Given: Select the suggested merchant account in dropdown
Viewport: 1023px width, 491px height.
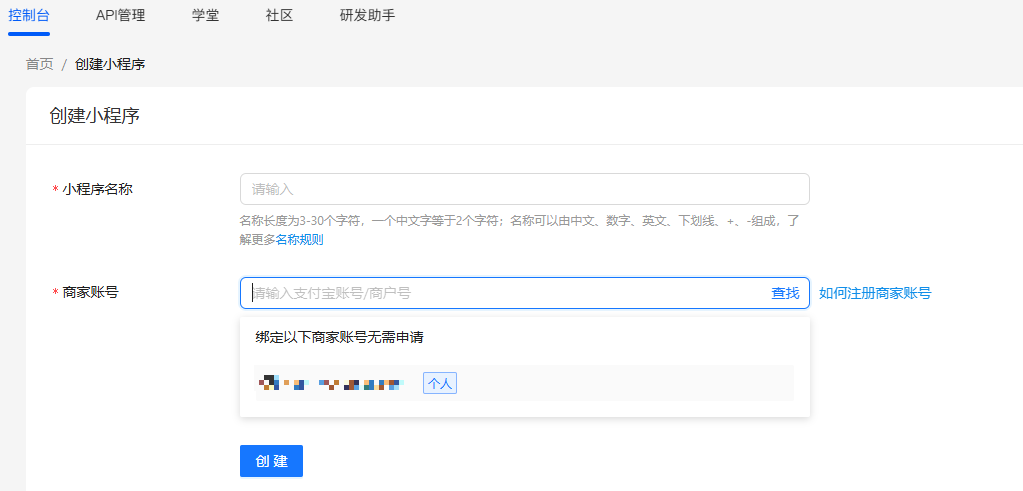Looking at the screenshot, I should pos(330,383).
